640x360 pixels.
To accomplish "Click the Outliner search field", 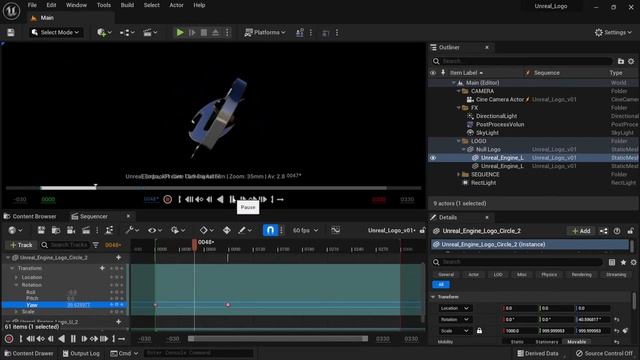I will [x=522, y=61].
